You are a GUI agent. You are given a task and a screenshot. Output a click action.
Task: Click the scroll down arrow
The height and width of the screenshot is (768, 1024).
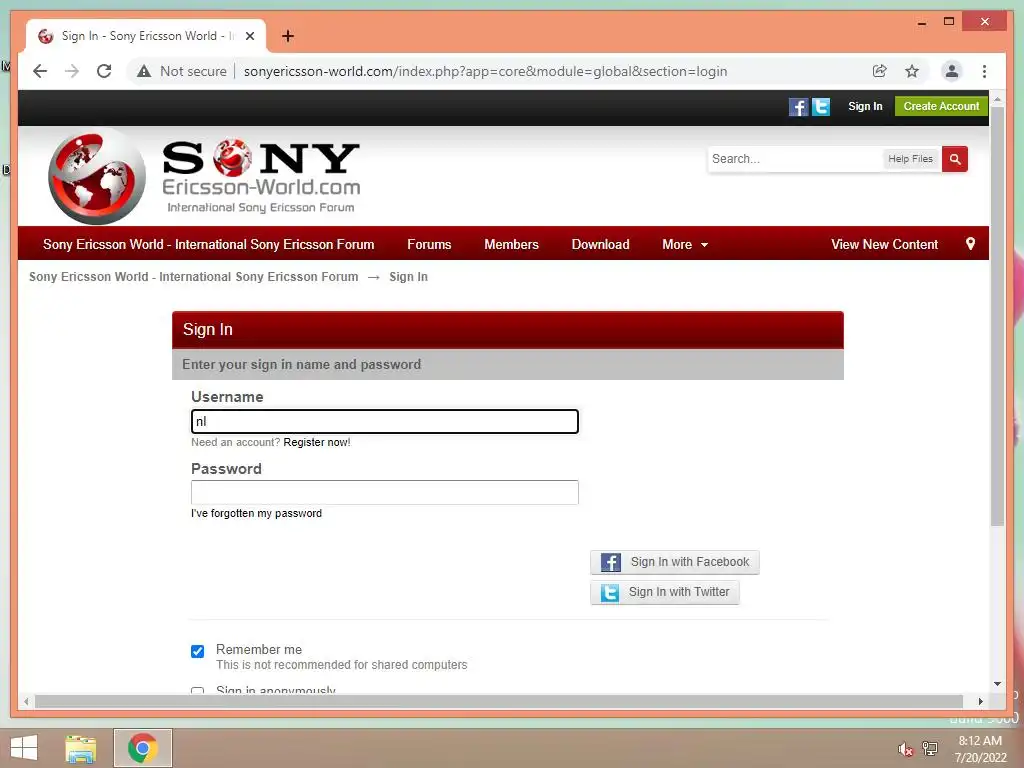pyautogui.click(x=997, y=684)
